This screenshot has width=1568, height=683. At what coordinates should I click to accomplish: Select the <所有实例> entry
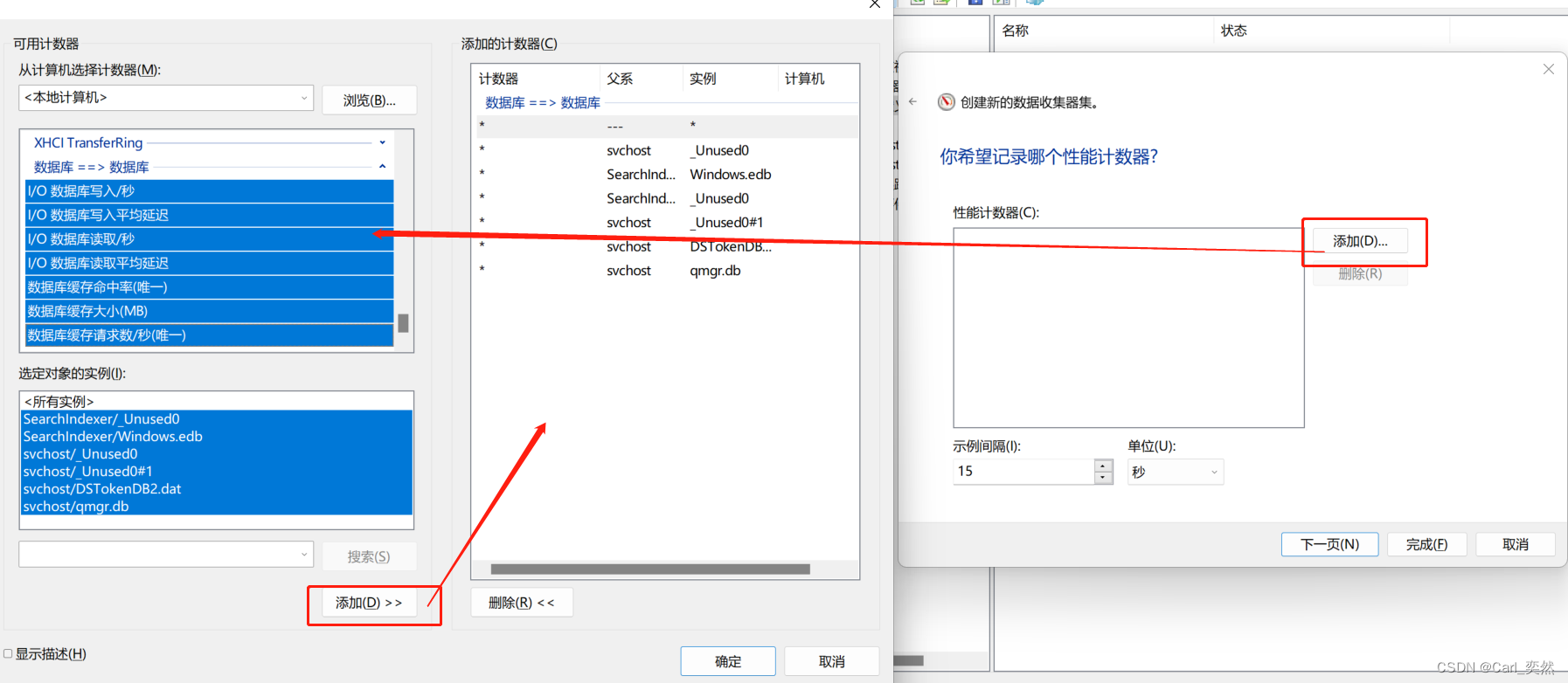(216, 402)
